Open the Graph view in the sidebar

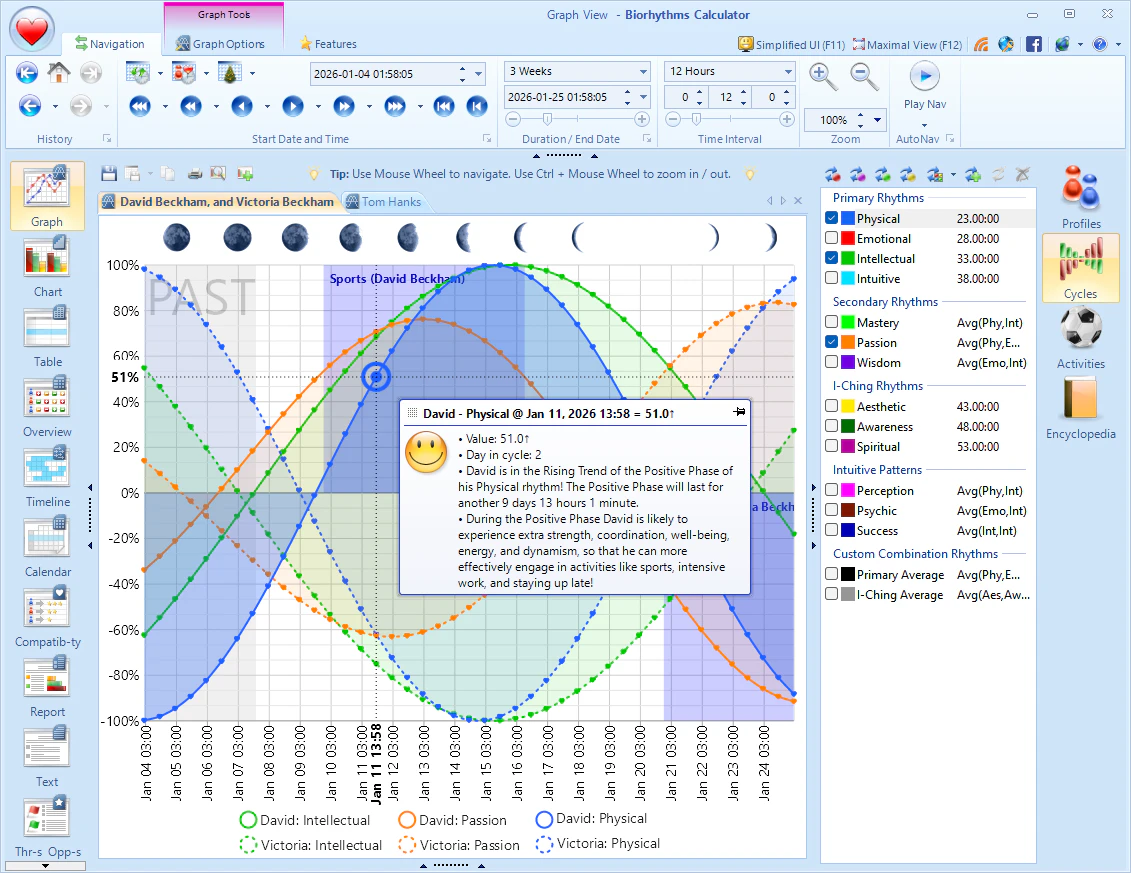click(47, 197)
